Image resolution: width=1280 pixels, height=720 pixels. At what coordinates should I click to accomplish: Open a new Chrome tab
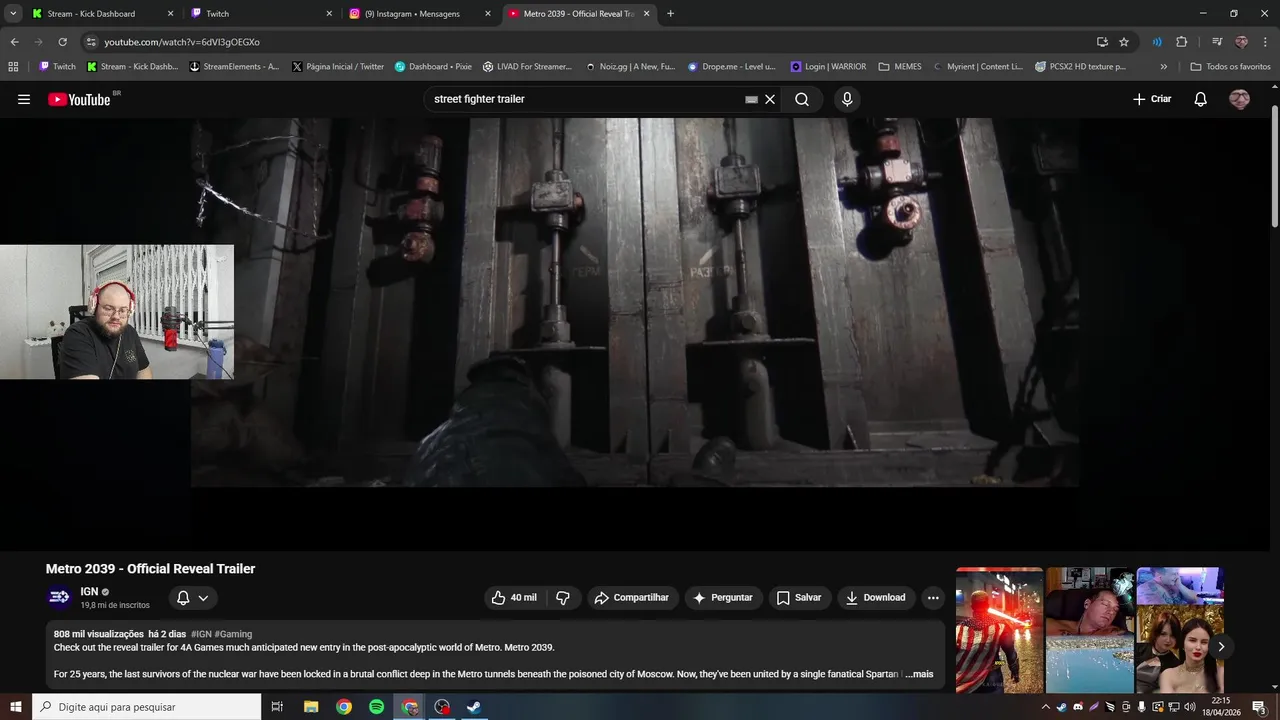click(x=670, y=14)
